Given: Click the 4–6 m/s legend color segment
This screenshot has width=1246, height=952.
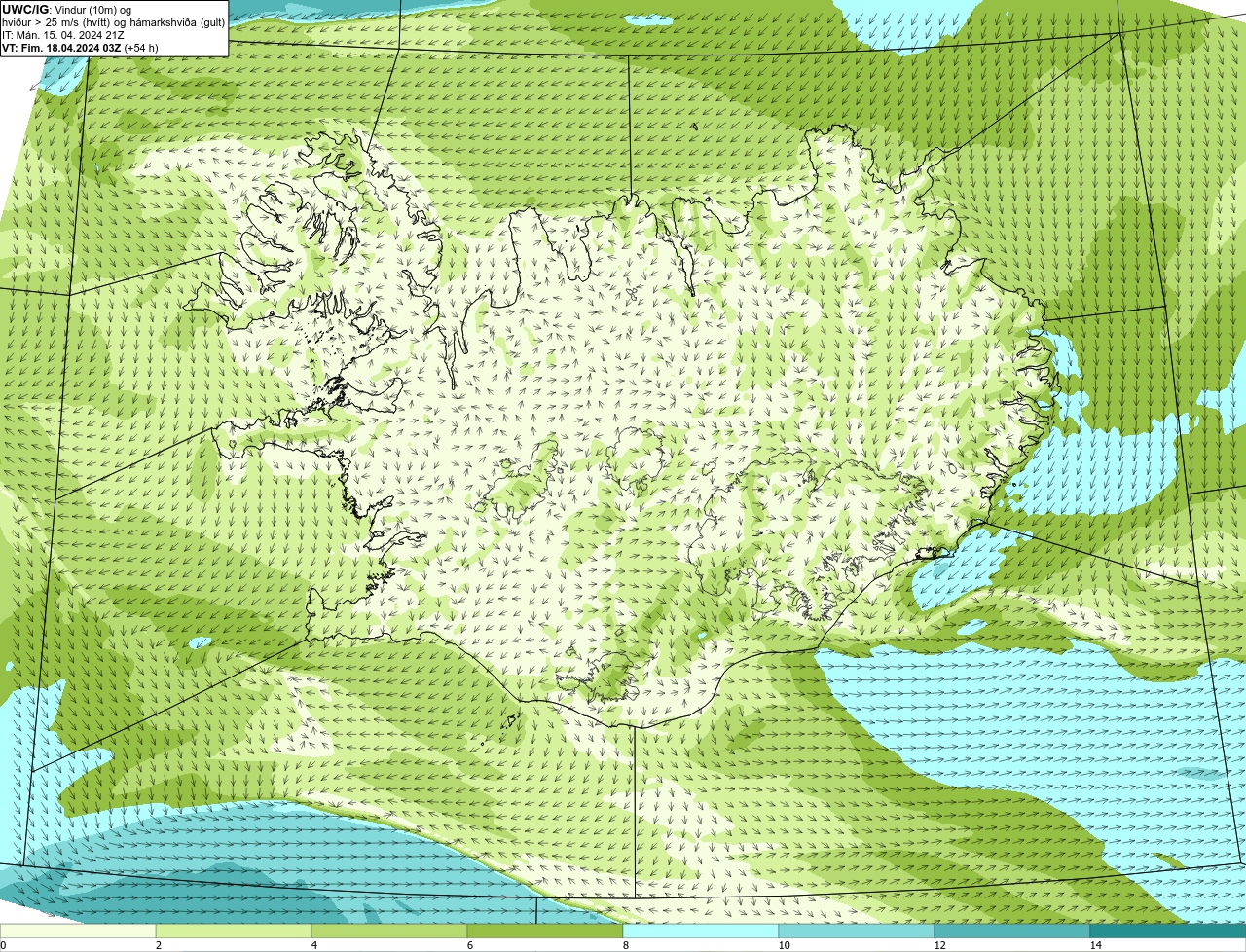Looking at the screenshot, I should click(x=389, y=931).
